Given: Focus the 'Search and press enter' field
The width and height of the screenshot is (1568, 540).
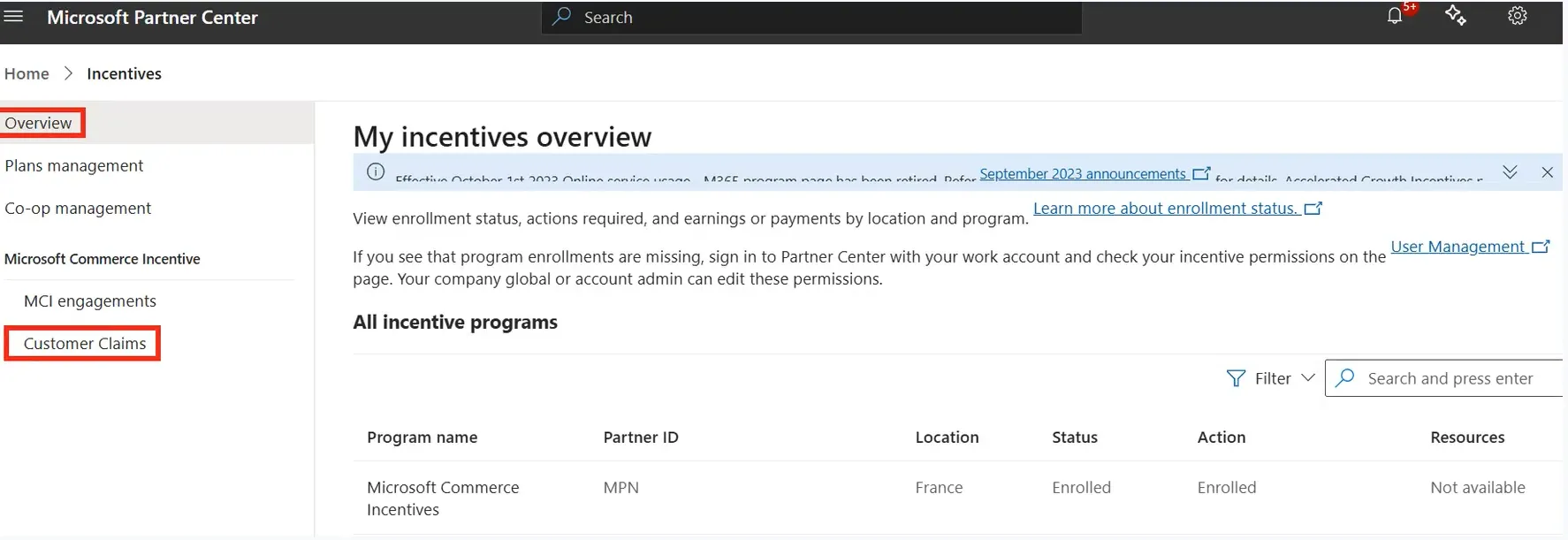Looking at the screenshot, I should (1444, 378).
